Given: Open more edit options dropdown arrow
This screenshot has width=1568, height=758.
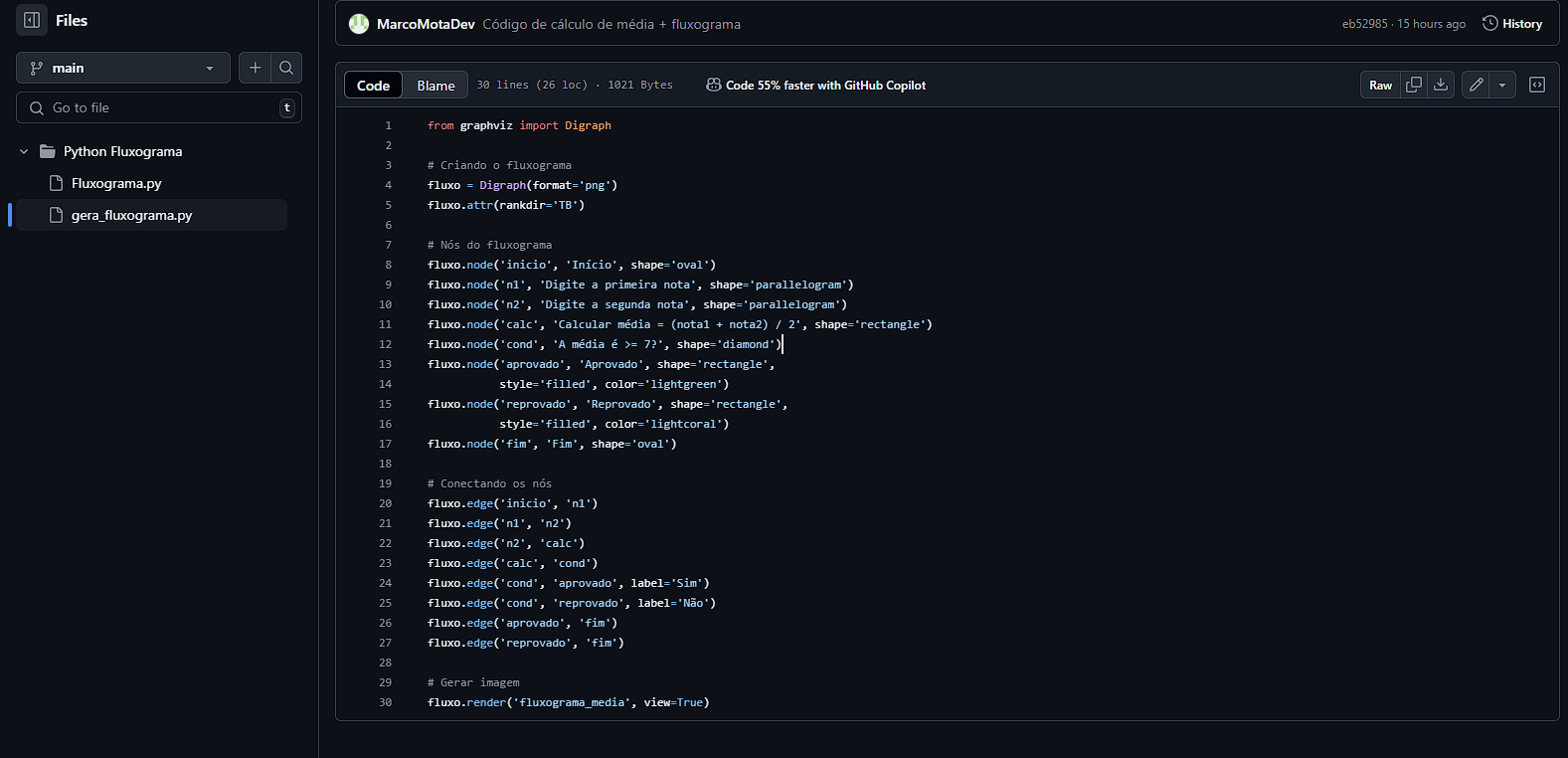Looking at the screenshot, I should pyautogui.click(x=1502, y=85).
